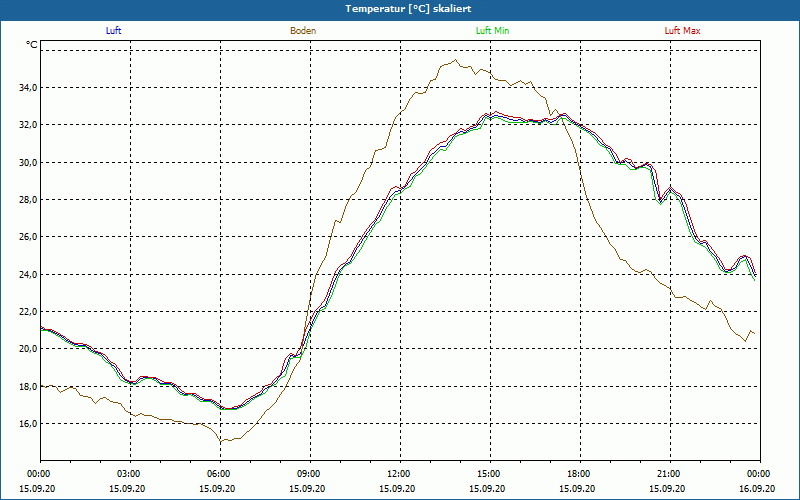Click the 20,0 y-axis value

(x=28, y=349)
